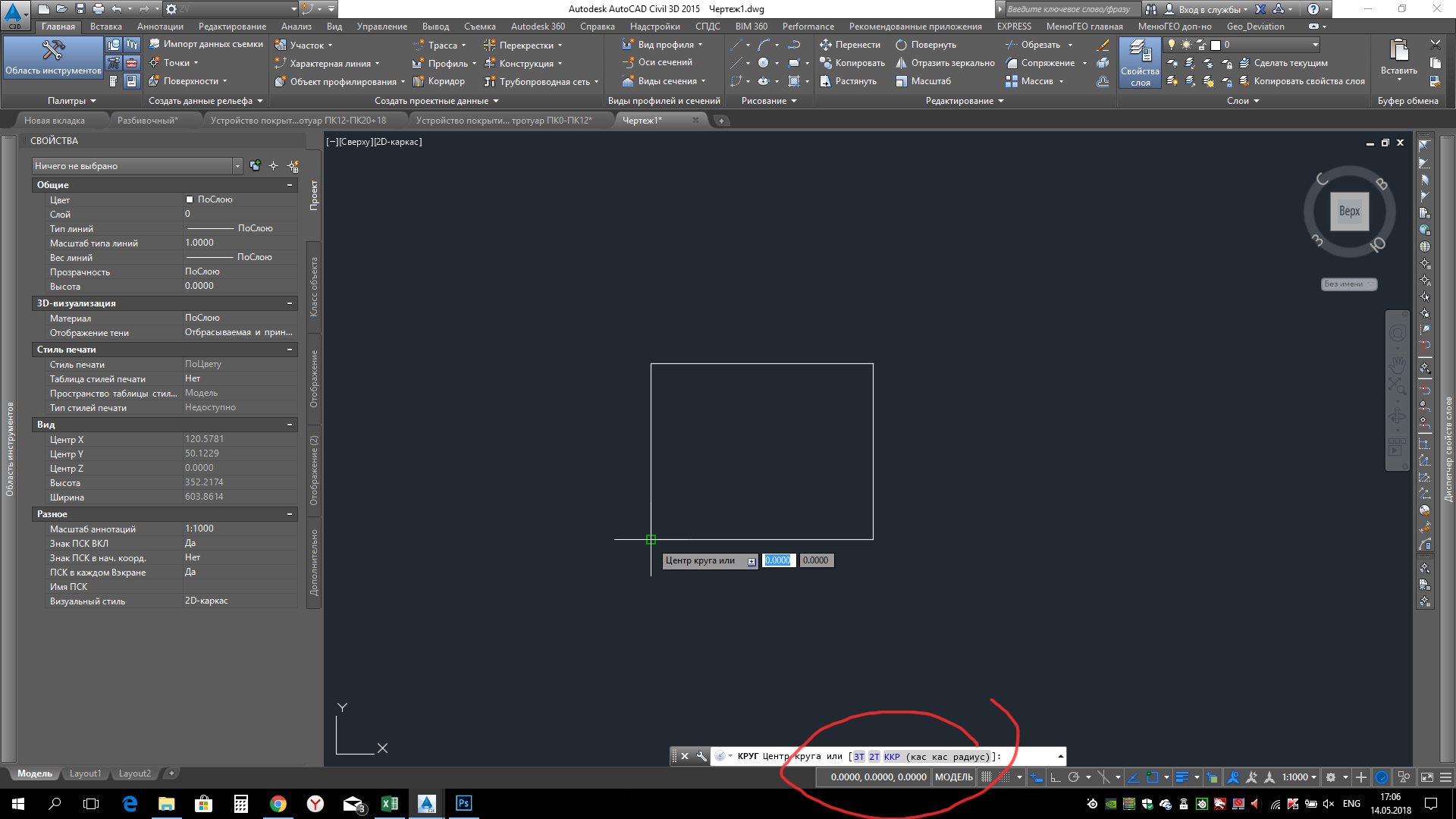Toggle ortho mode in status bar
The height and width of the screenshot is (819, 1456).
[x=1055, y=777]
